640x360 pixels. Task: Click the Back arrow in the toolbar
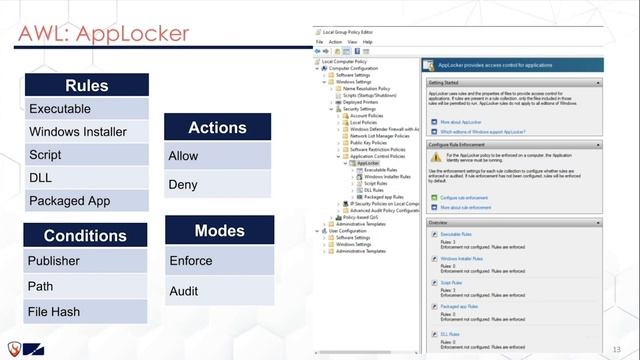[x=318, y=51]
